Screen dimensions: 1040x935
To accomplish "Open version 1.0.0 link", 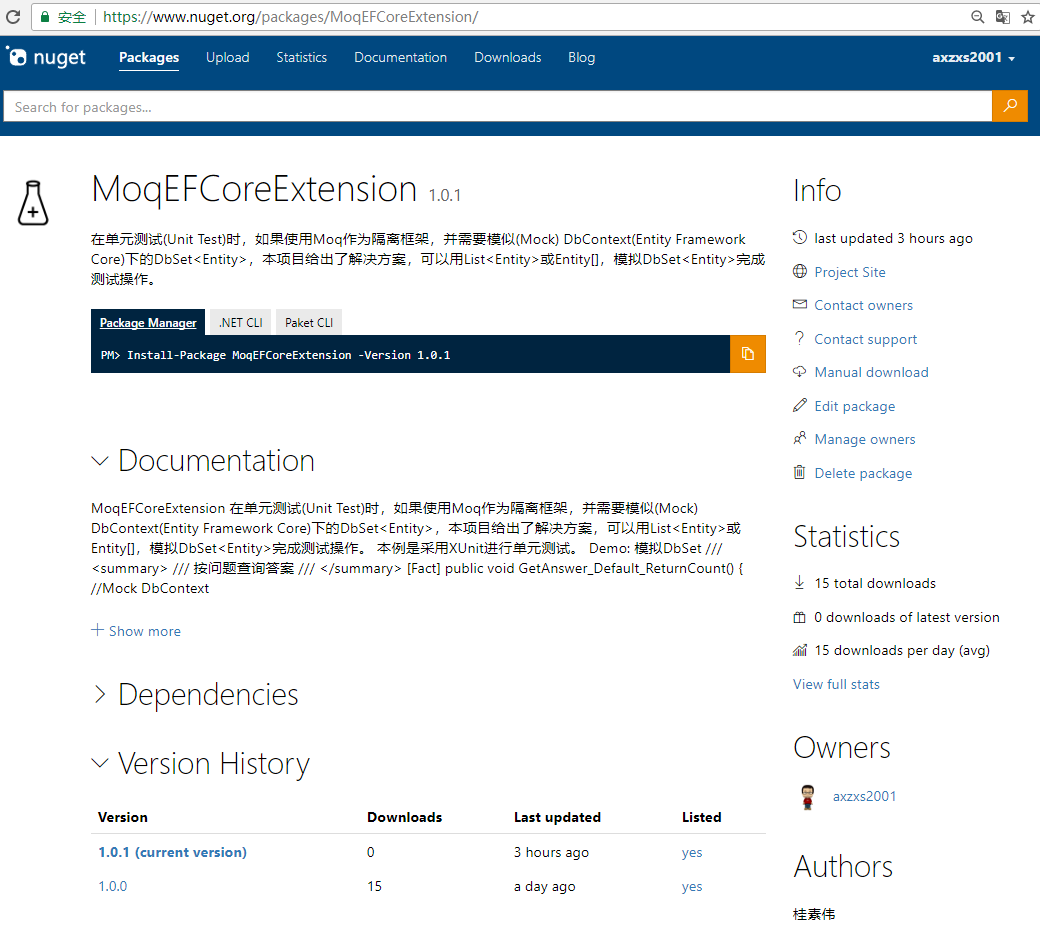I will coord(113,886).
